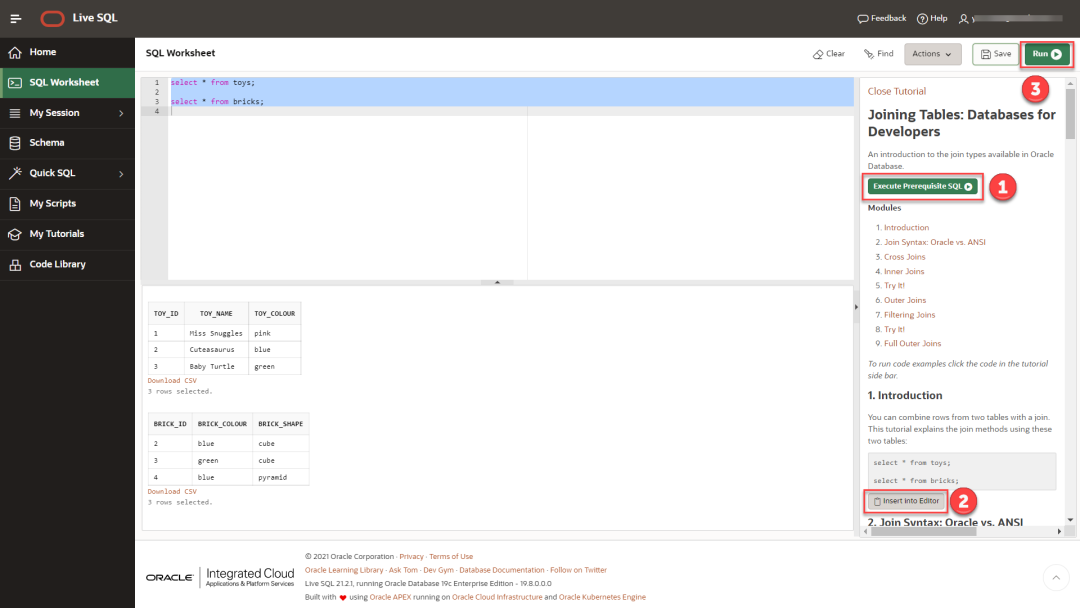Open the Terms of Use footer link
This screenshot has width=1080, height=608.
pyautogui.click(x=451, y=556)
